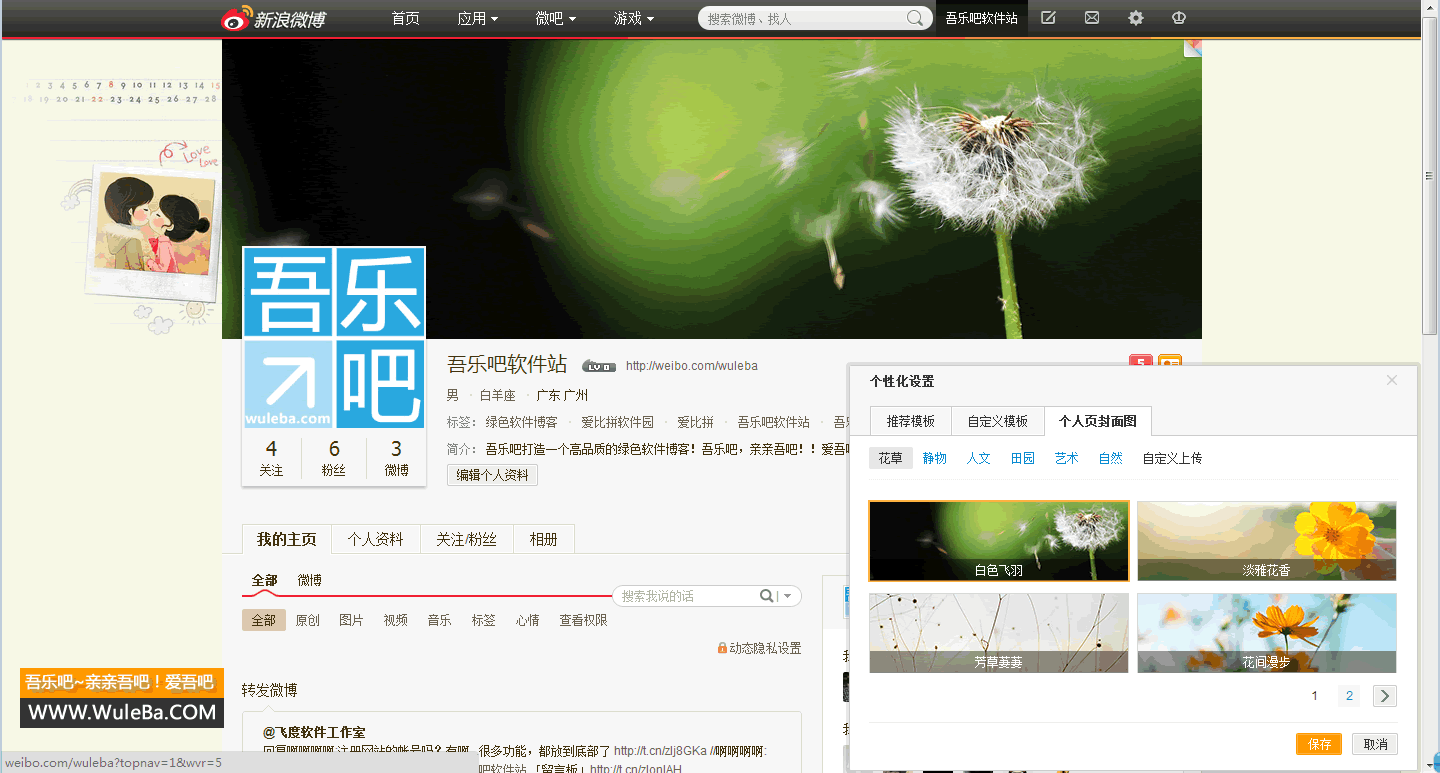Filter posts by 音乐

click(x=440, y=620)
